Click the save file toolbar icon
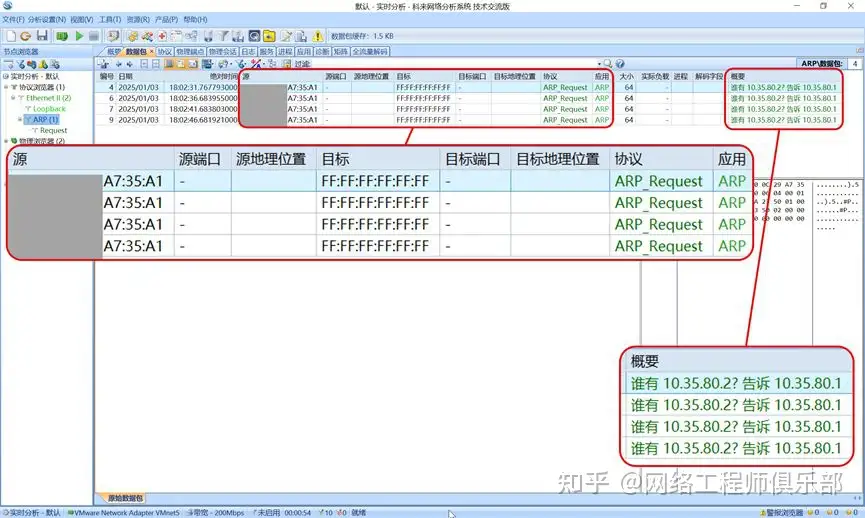This screenshot has width=865, height=518. pyautogui.click(x=42, y=36)
